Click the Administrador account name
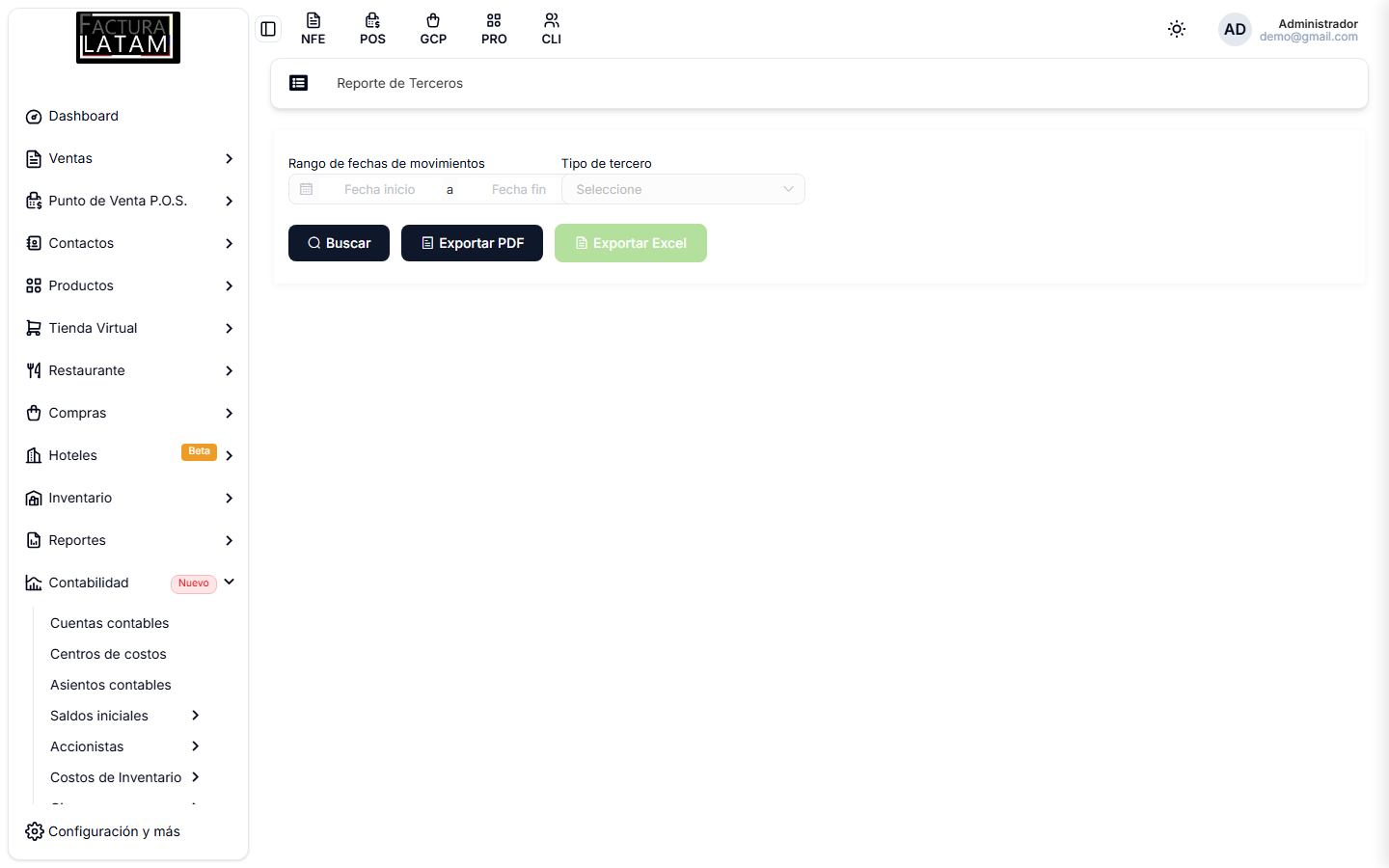The image size is (1389, 868). click(x=1318, y=23)
